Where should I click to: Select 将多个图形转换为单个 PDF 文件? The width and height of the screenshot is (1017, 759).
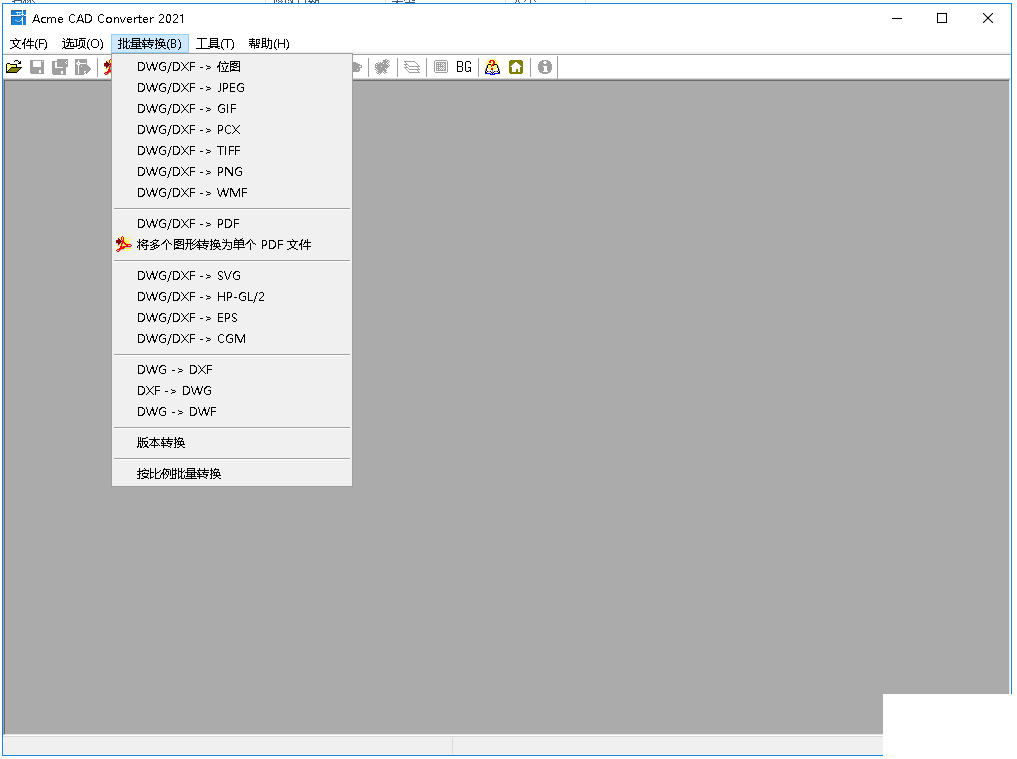coord(232,245)
